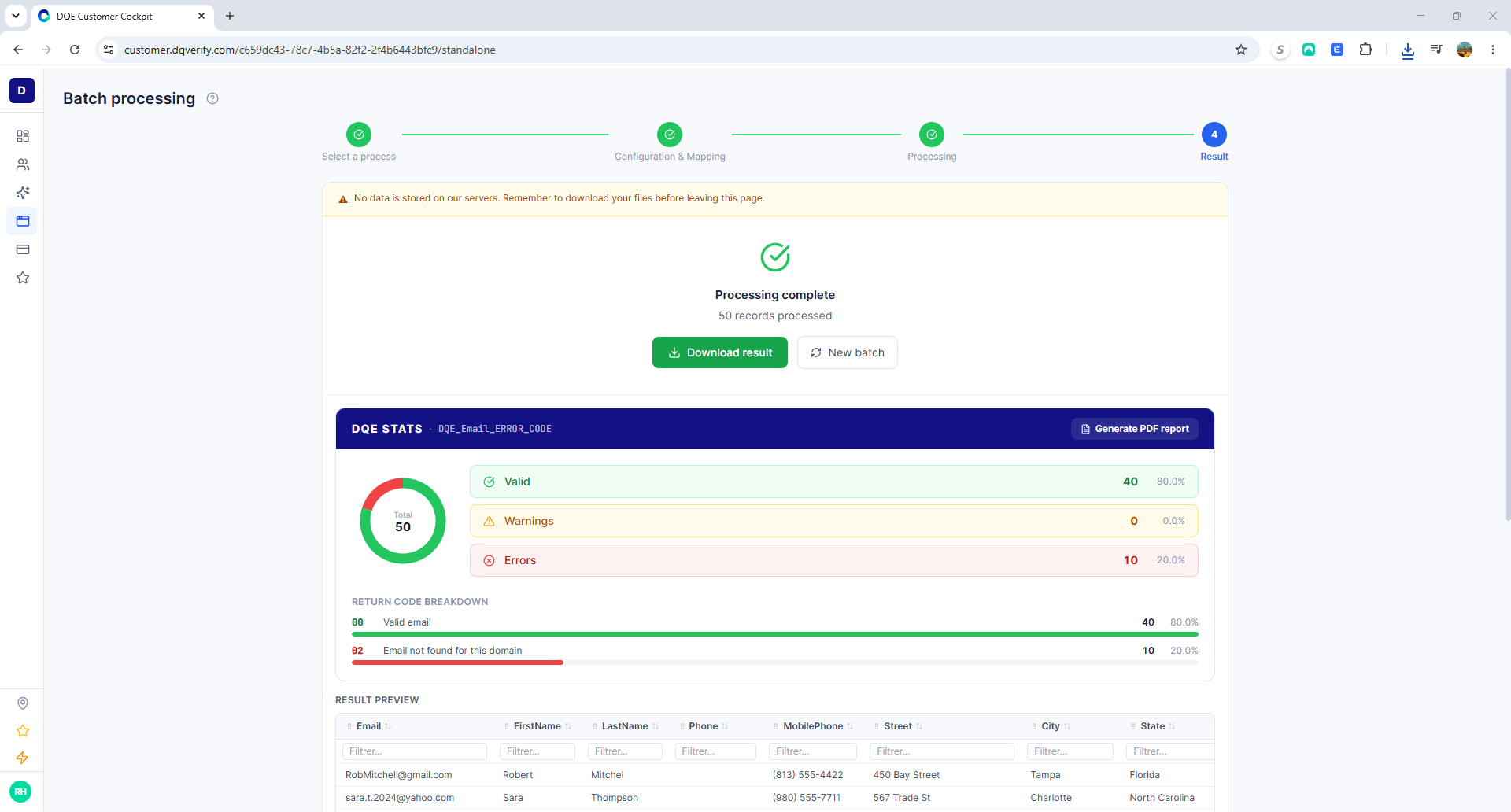Screen dimensions: 1511x812
Task: Close the DQE Customer Cockpit tab
Action: click(201, 16)
